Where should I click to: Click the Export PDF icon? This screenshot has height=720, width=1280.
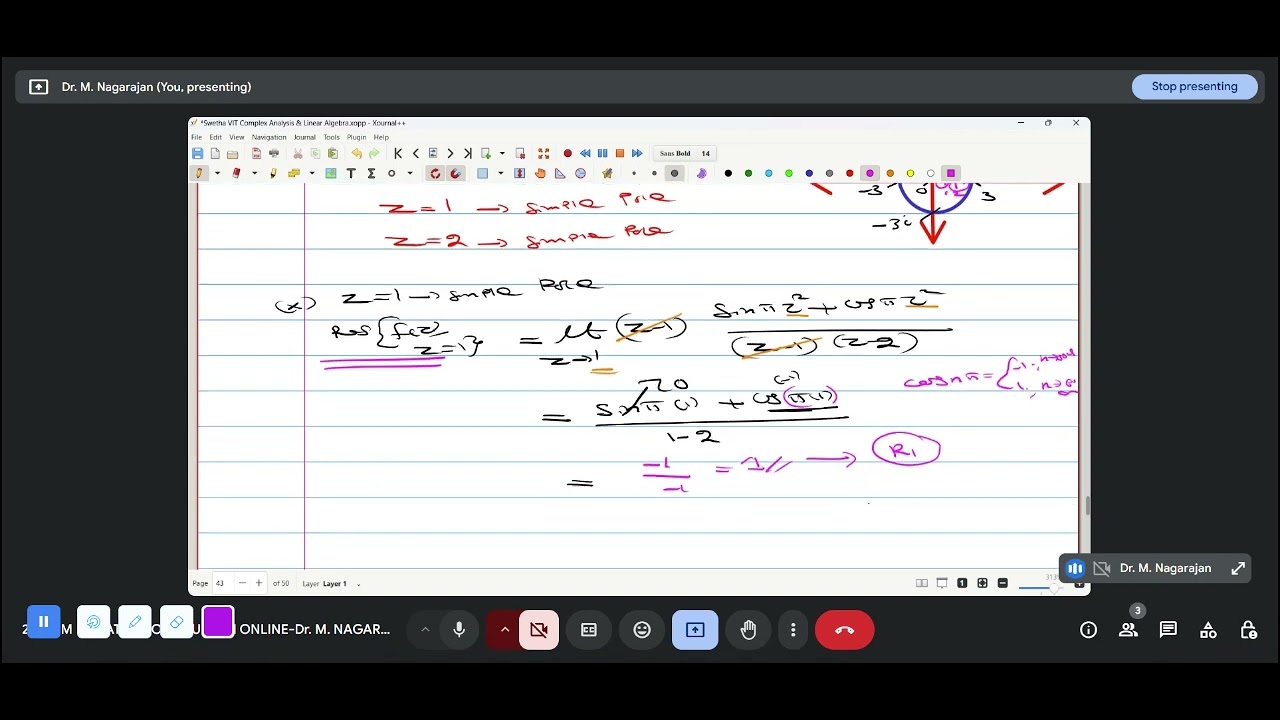[x=256, y=153]
